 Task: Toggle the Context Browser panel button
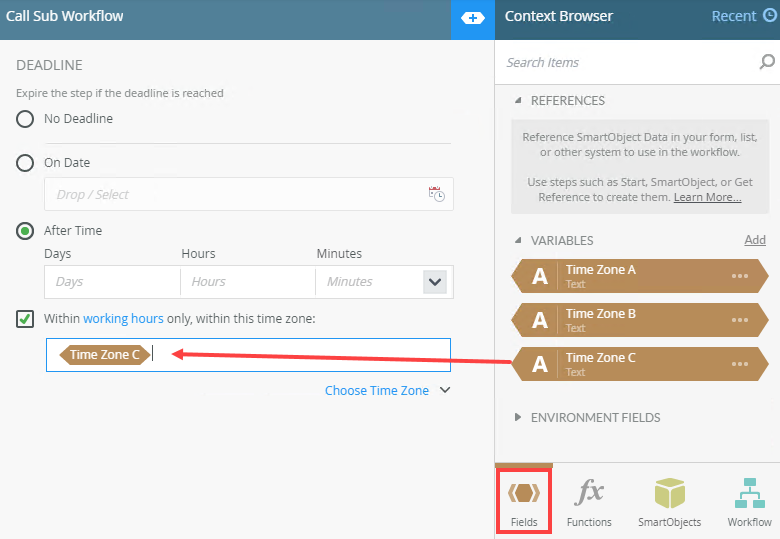point(473,18)
